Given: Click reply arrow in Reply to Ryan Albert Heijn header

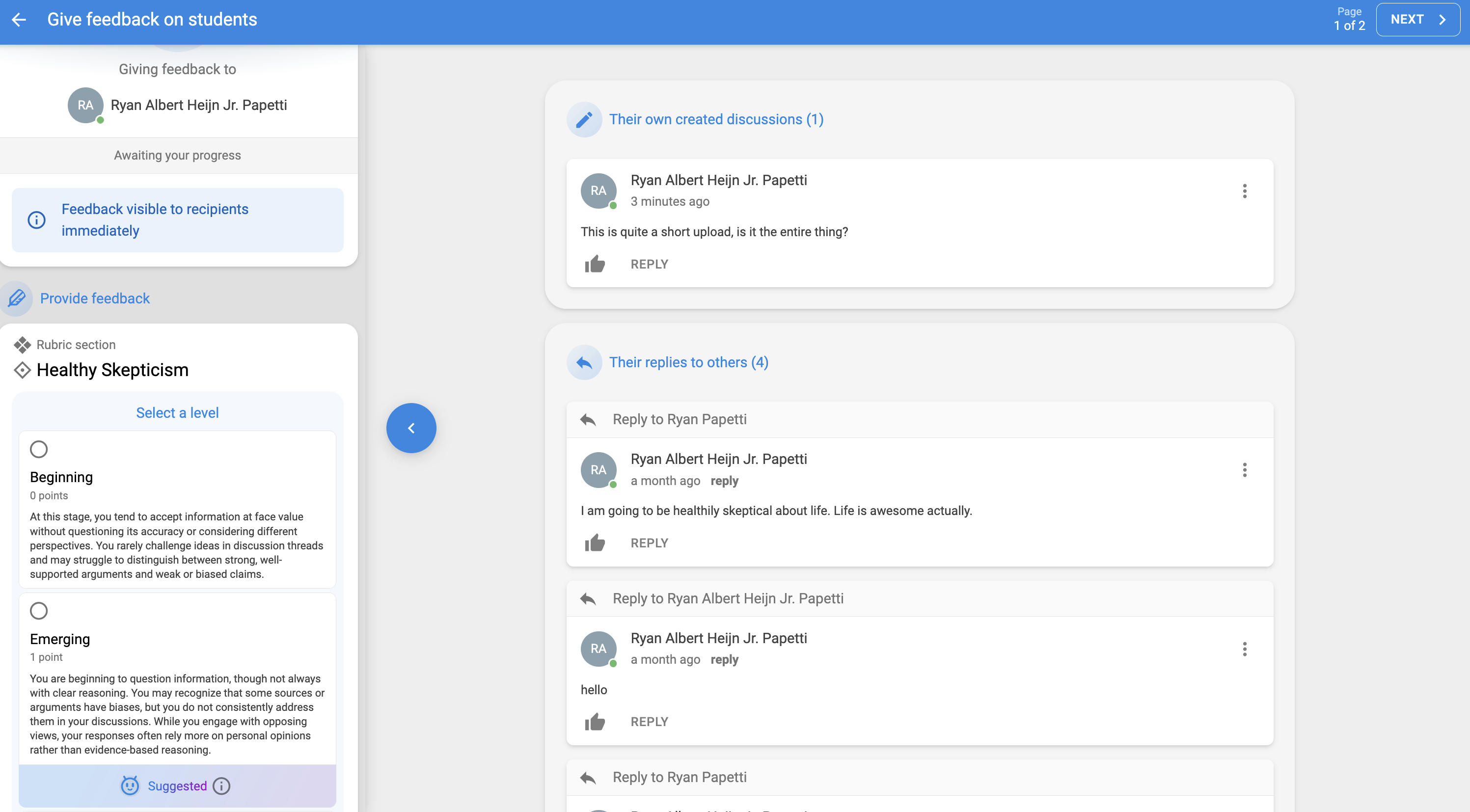Looking at the screenshot, I should (588, 598).
